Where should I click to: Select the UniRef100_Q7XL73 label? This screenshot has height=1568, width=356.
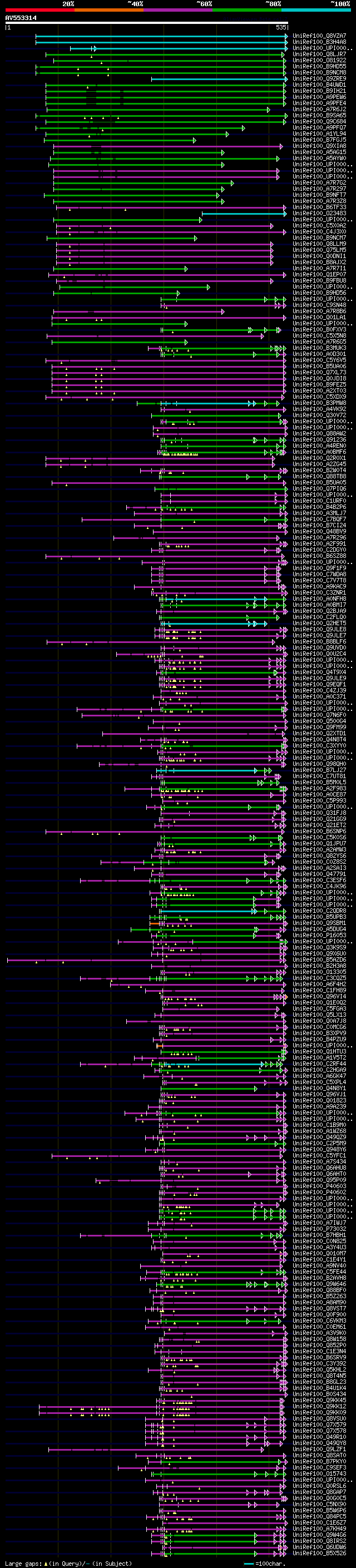(x=319, y=373)
